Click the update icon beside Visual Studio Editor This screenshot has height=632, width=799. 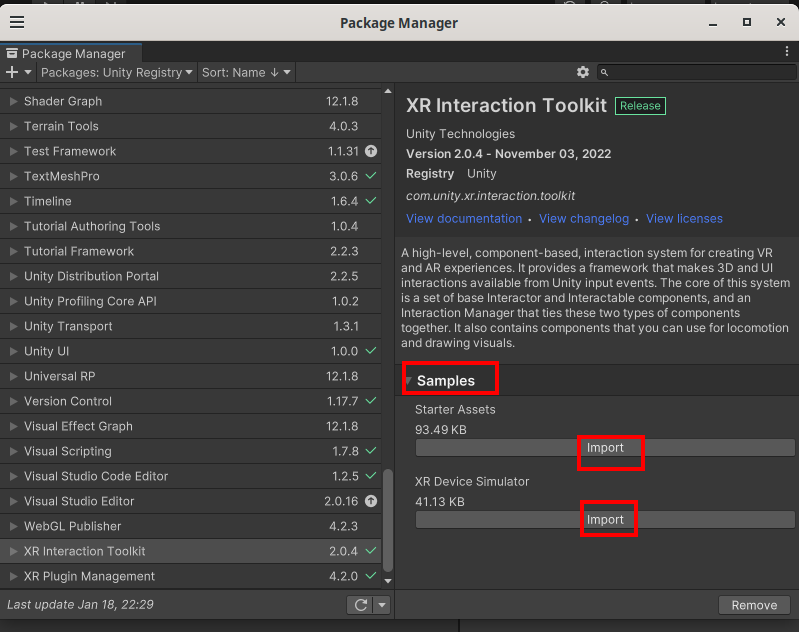point(371,501)
